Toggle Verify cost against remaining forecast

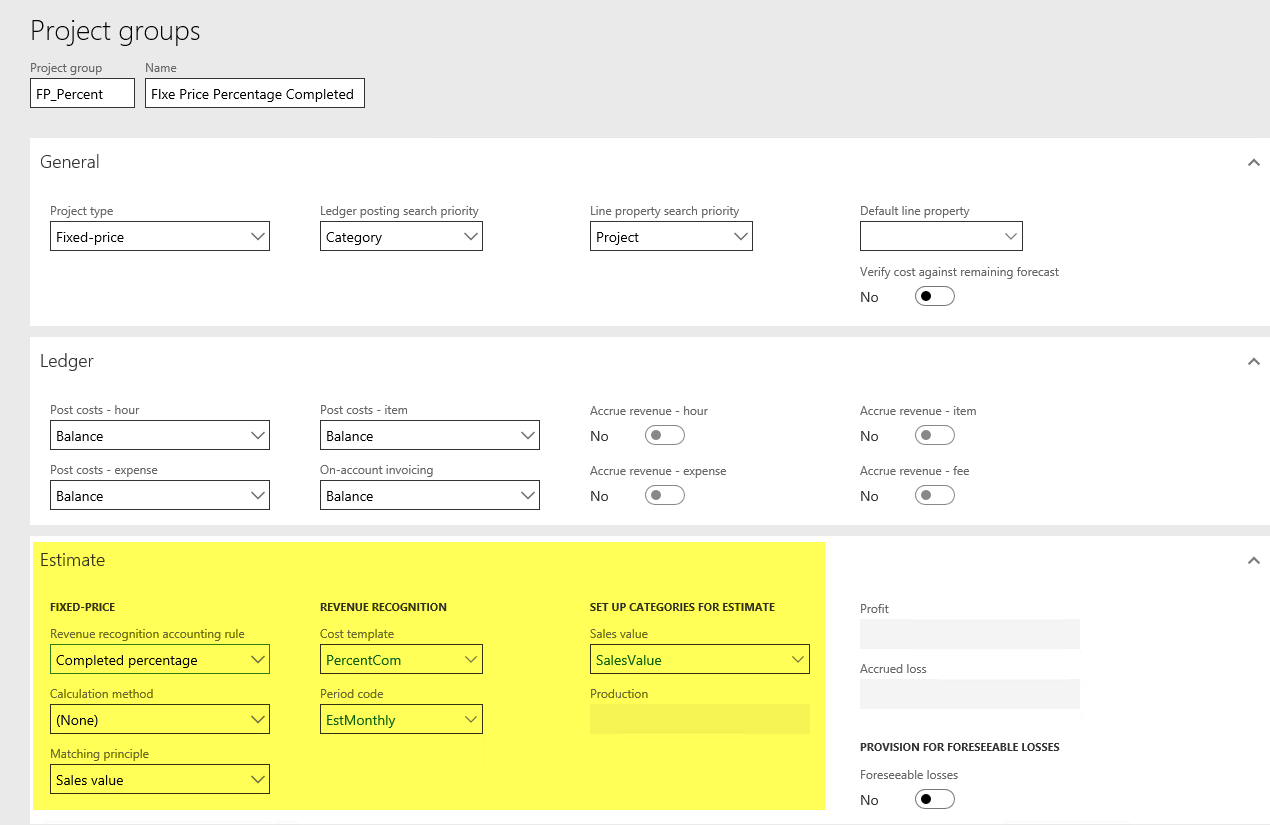coord(934,297)
